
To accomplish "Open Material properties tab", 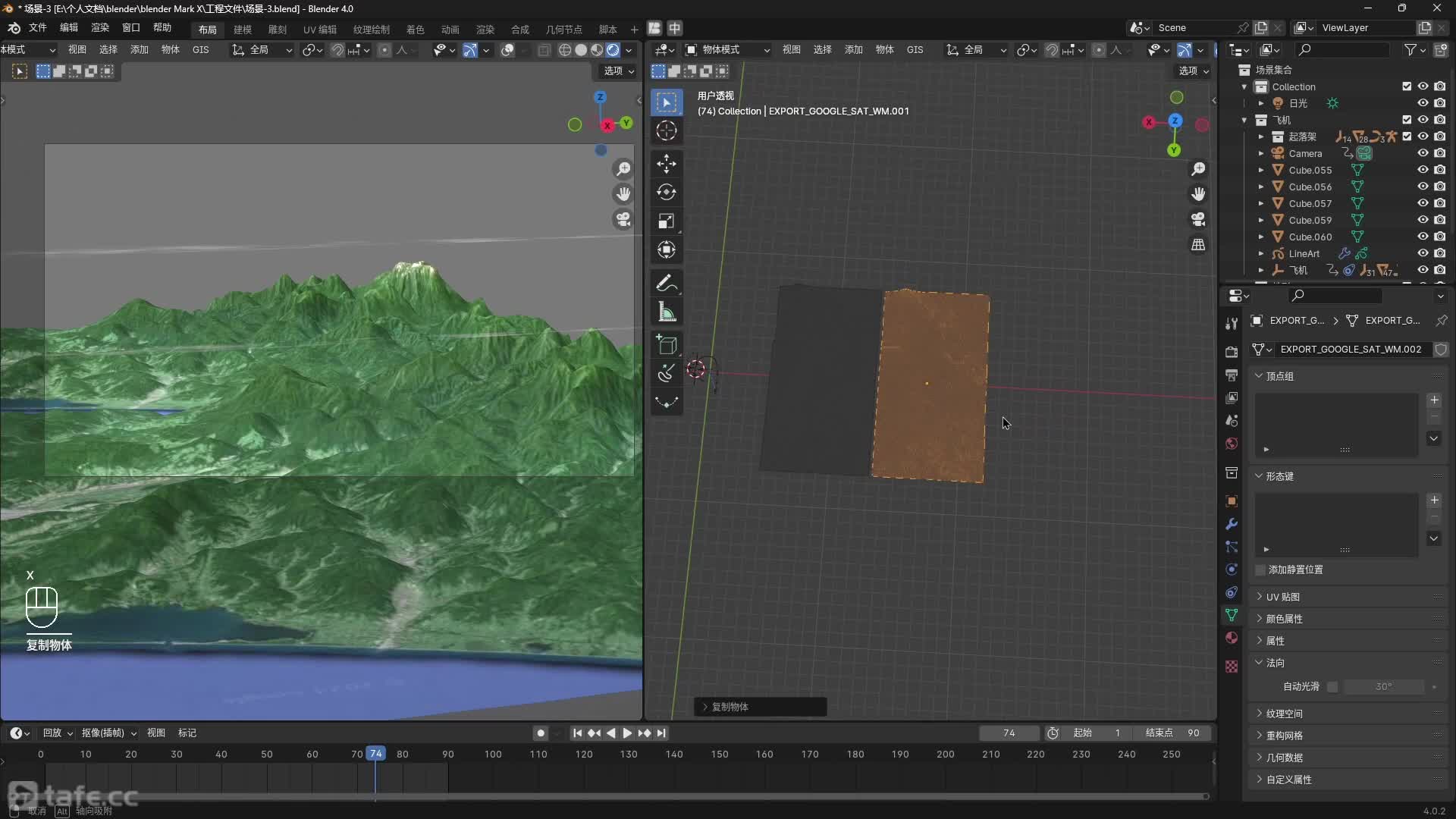I will tap(1232, 638).
